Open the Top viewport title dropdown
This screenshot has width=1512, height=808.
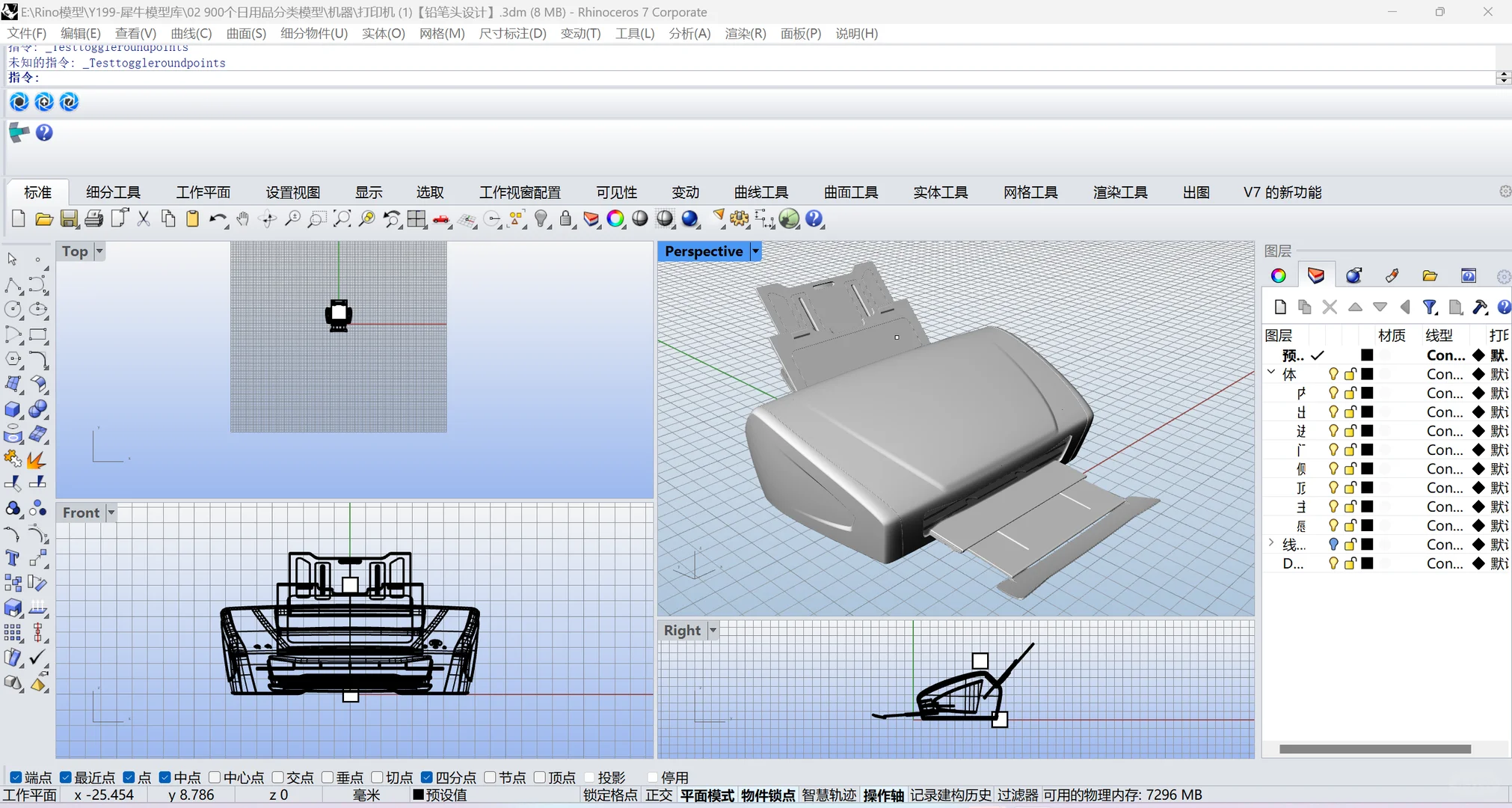click(x=99, y=251)
